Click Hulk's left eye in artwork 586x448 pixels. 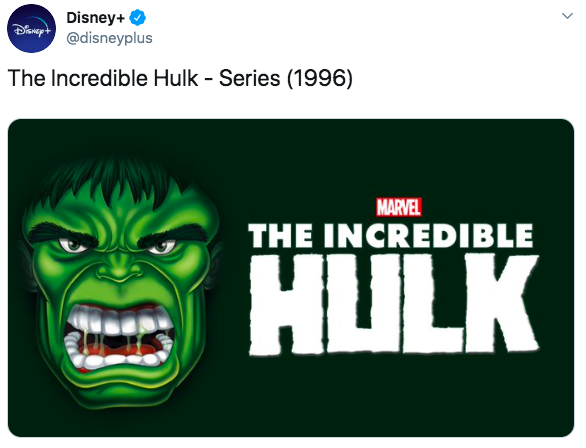[x=73, y=245]
